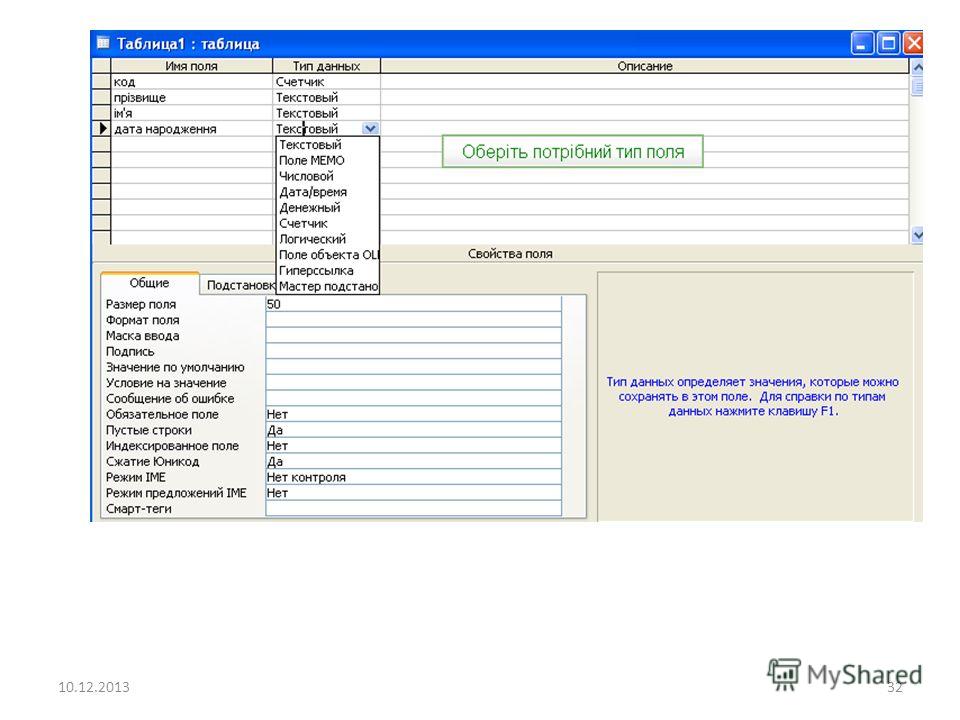Click Текстовый type cell of прізвище
The width and height of the screenshot is (960, 720).
[x=326, y=97]
